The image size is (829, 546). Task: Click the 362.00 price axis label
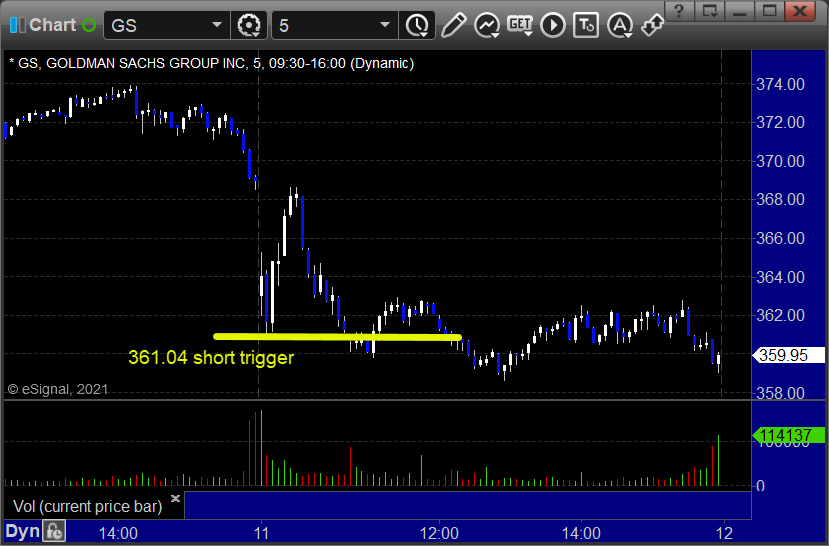[780, 316]
